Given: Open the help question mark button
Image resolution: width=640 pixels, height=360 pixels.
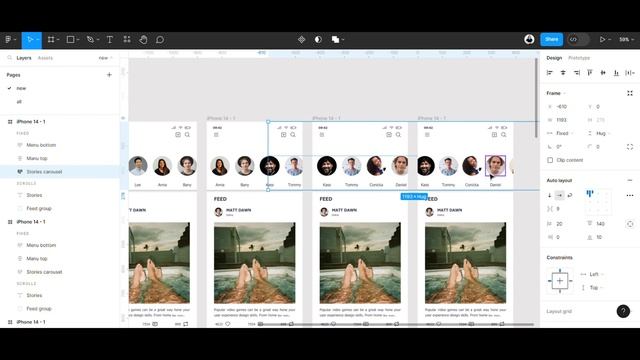Looking at the screenshot, I should pyautogui.click(x=623, y=311).
